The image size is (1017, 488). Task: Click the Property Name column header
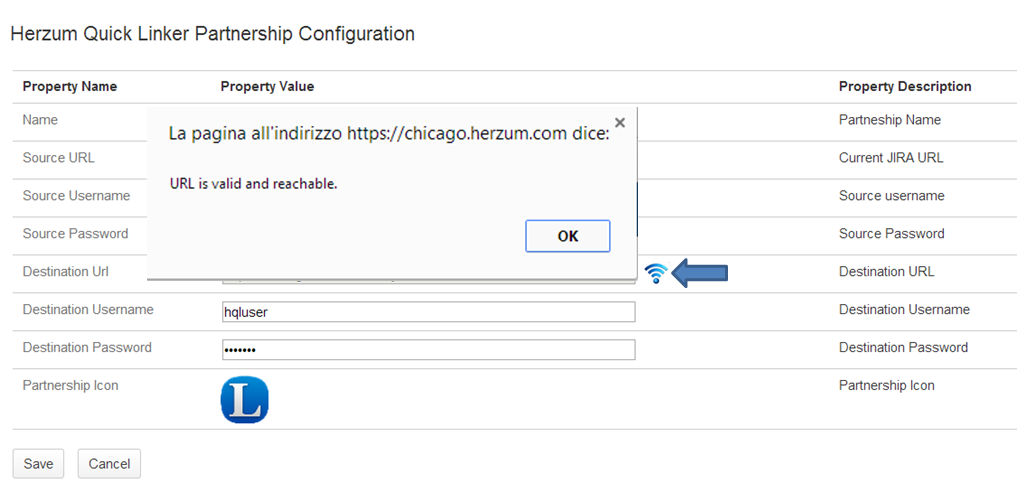[70, 87]
